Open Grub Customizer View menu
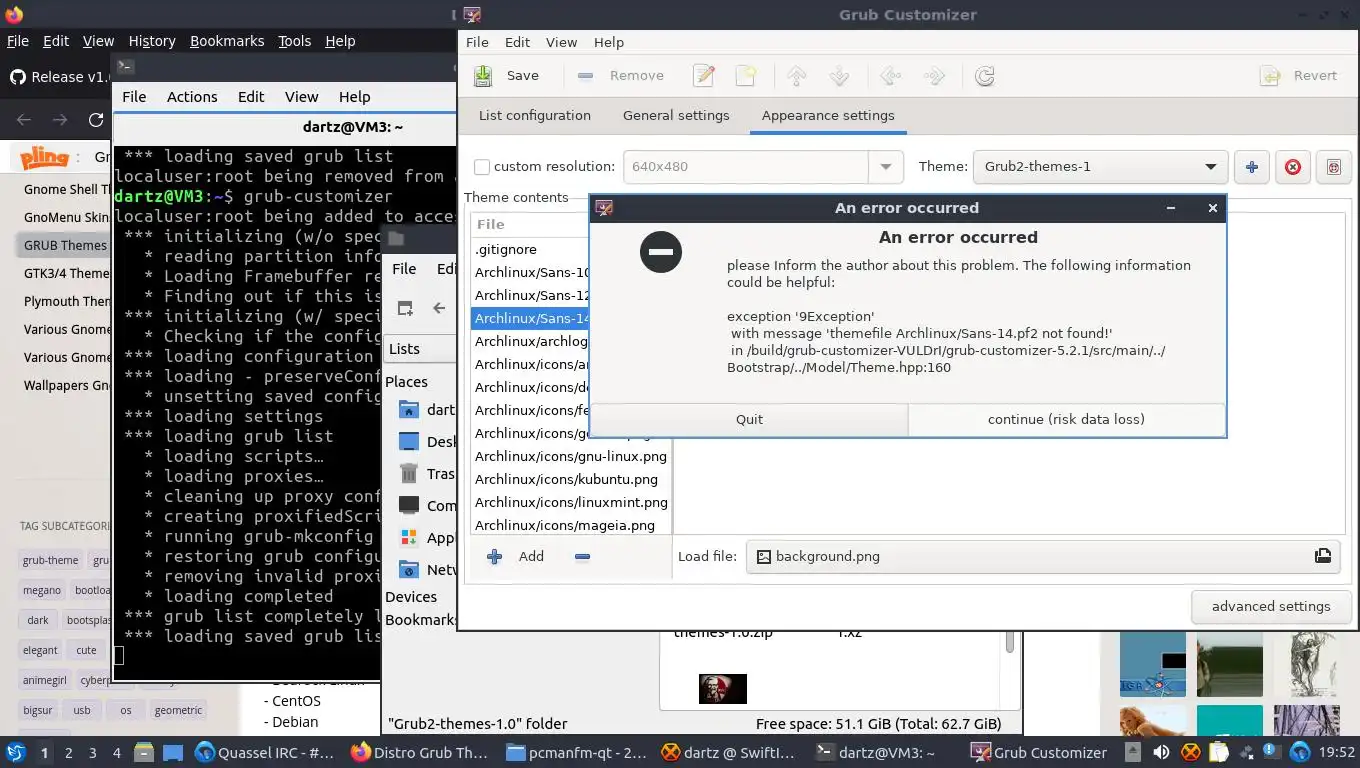Viewport: 1360px width, 768px height. 561,42
